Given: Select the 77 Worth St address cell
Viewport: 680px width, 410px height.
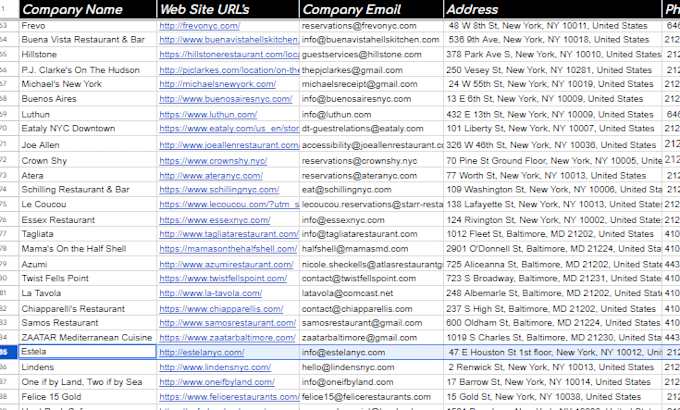Looking at the screenshot, I should coord(553,176).
